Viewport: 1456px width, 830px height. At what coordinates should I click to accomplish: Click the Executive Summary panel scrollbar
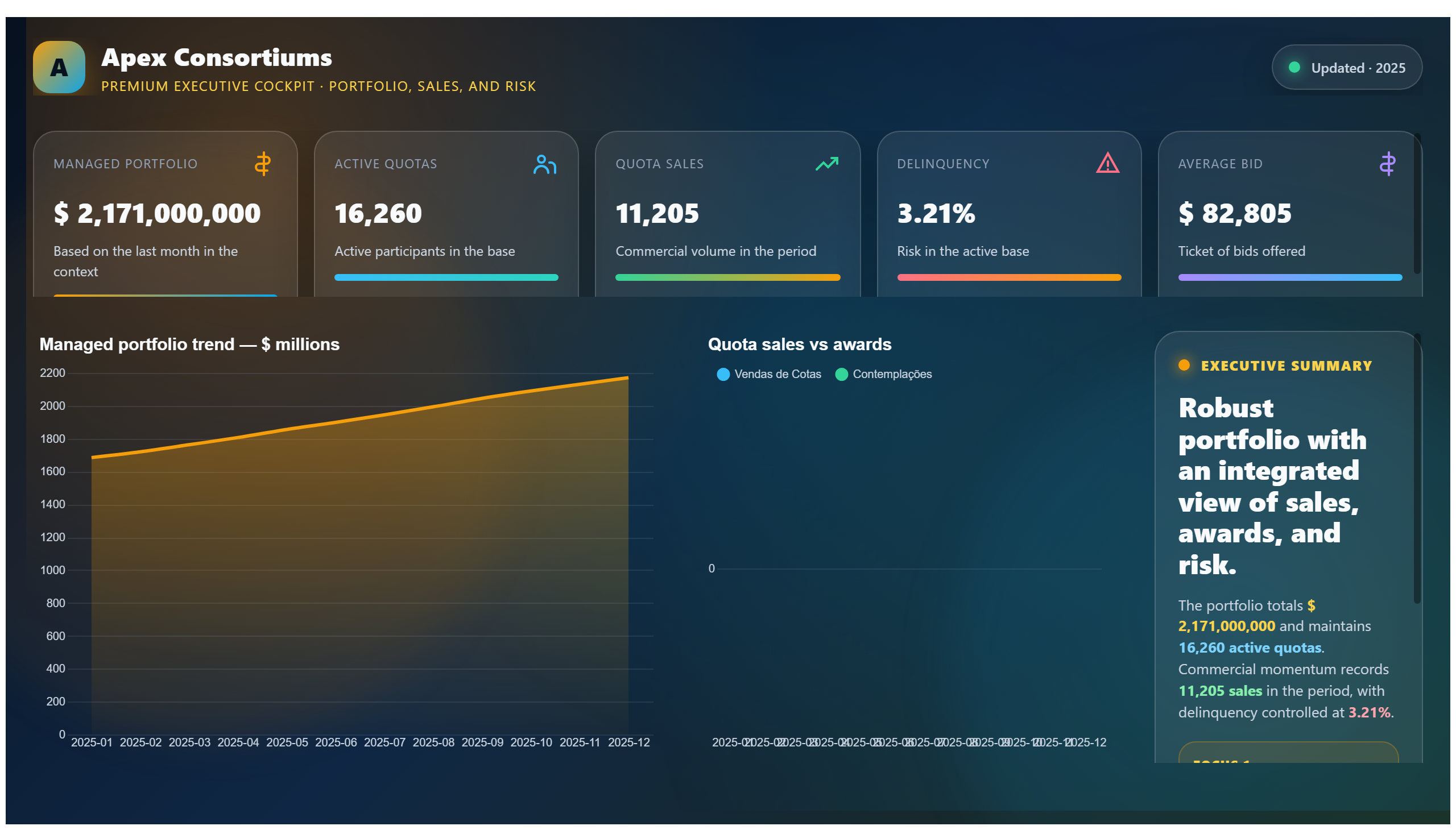click(1417, 468)
